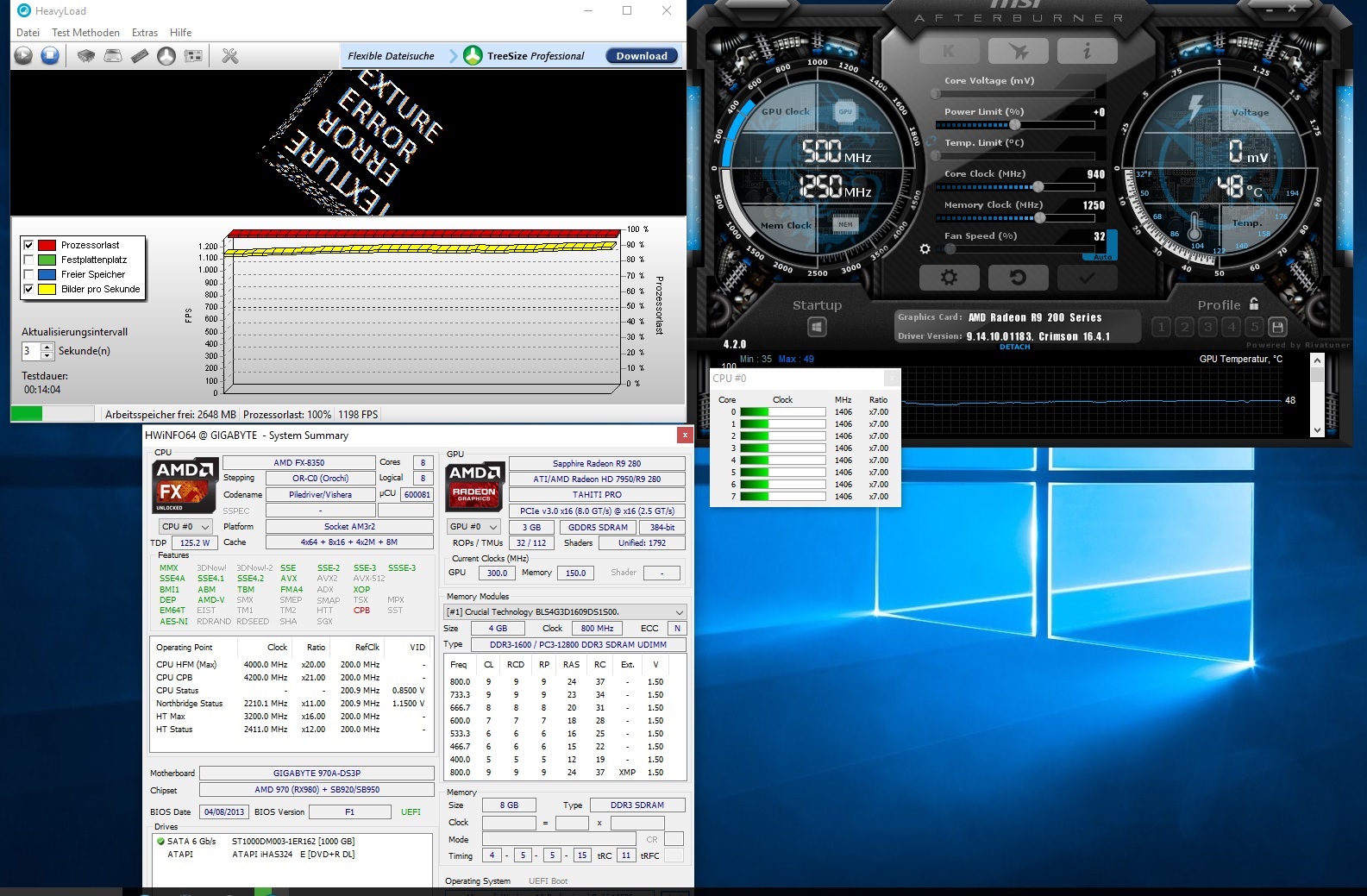
Task: Open the GPU #0 selector dropdown
Action: point(473,526)
